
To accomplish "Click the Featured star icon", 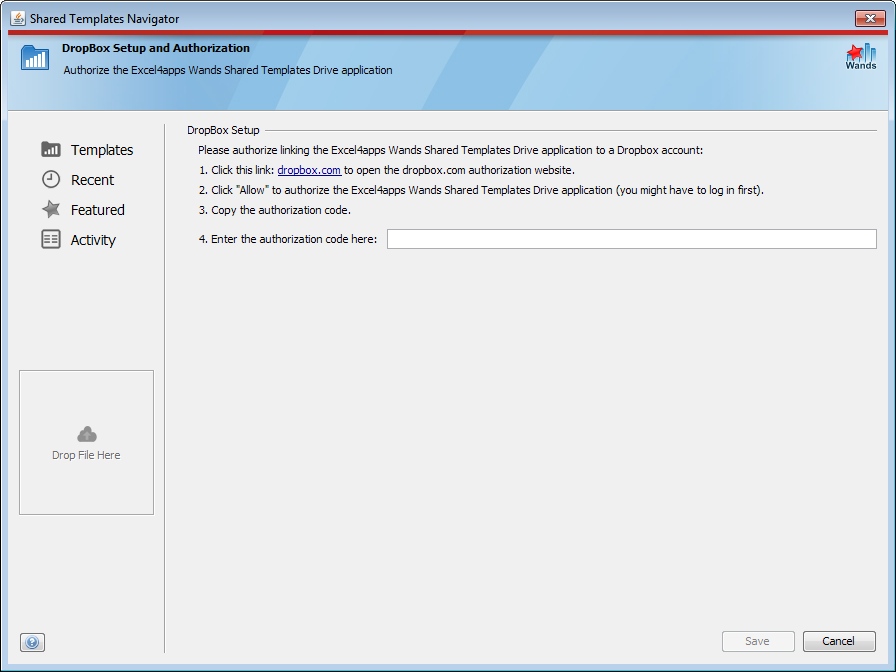I will [x=51, y=209].
